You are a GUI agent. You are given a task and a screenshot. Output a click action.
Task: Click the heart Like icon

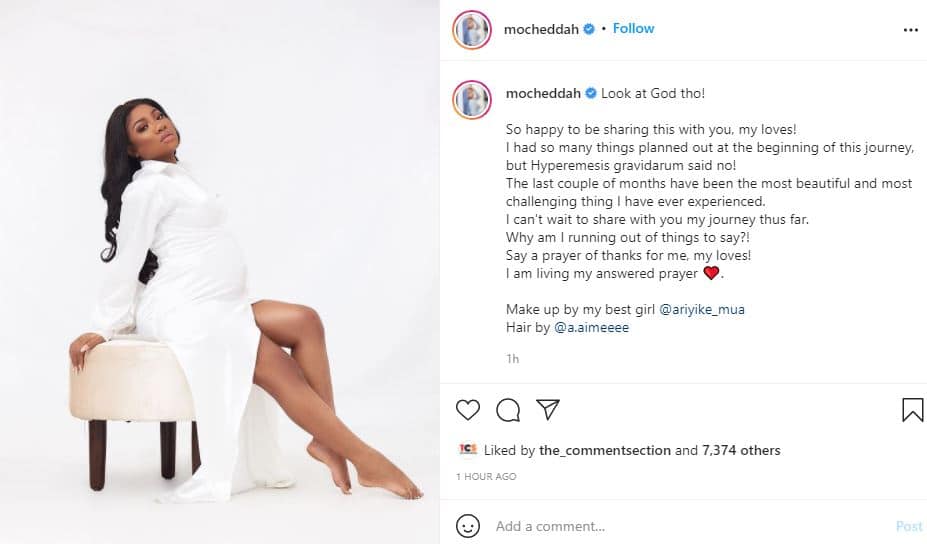coord(467,409)
